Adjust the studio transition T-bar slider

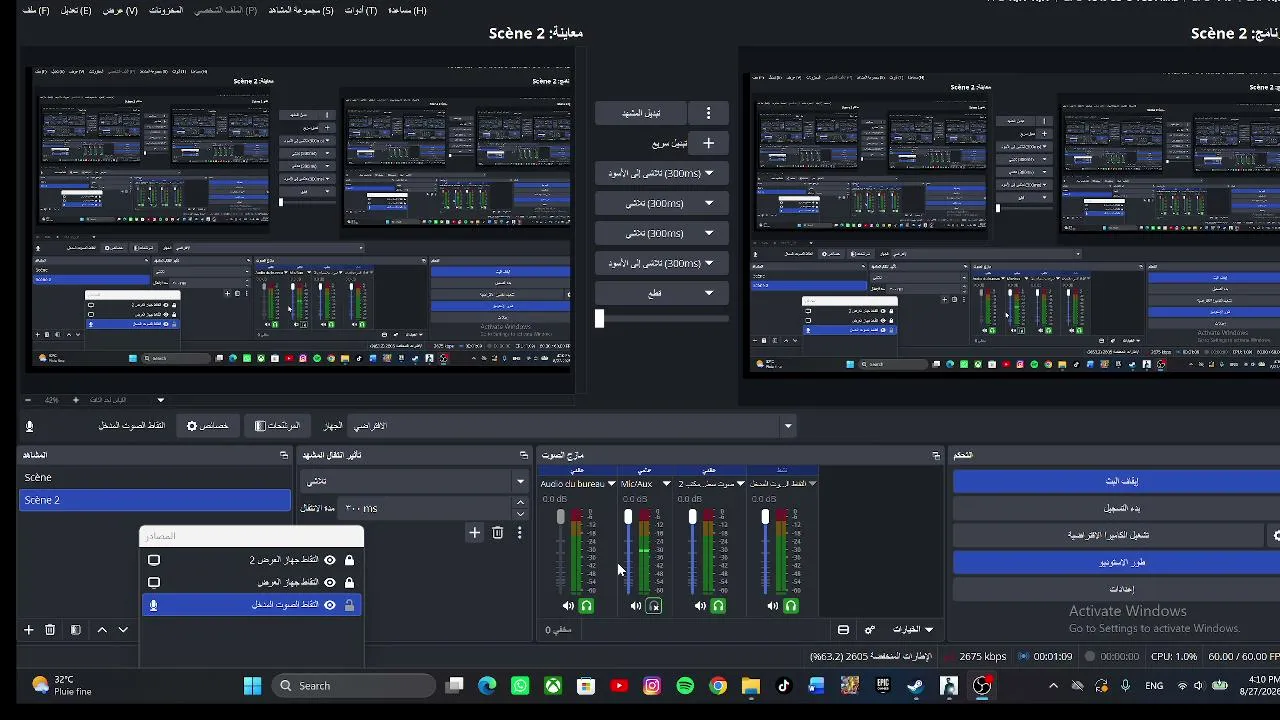point(599,319)
